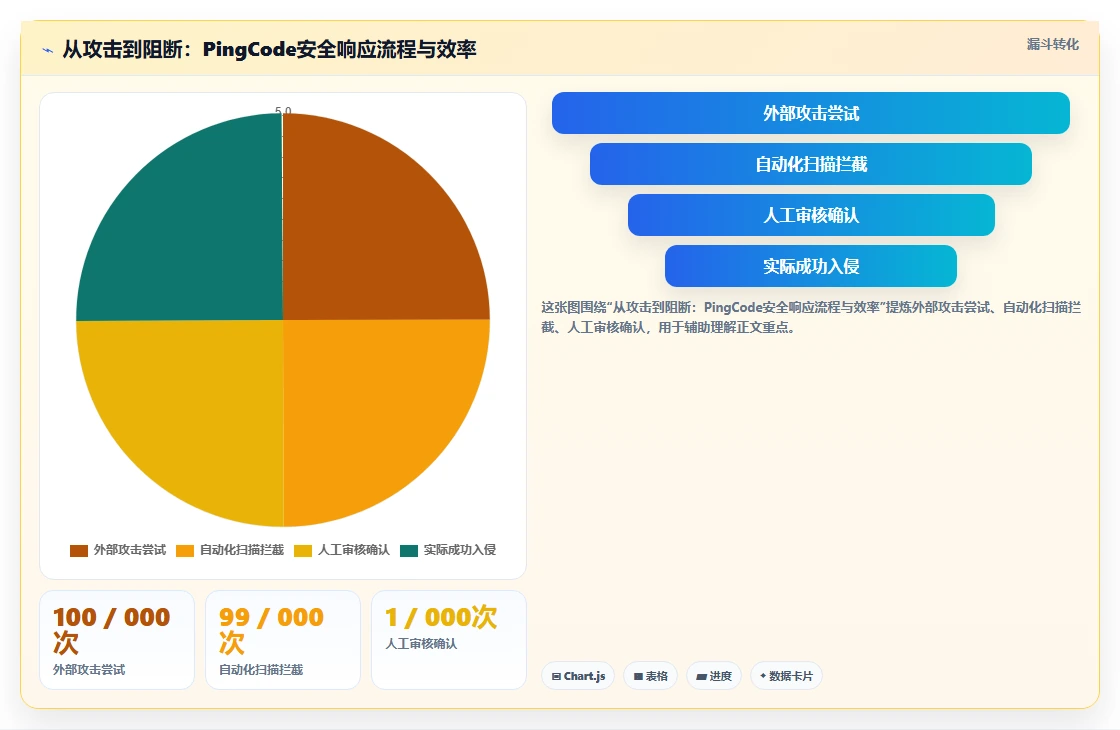The height and width of the screenshot is (730, 1120).
Task: Click the 5.0 axis label above pie
Action: click(283, 111)
